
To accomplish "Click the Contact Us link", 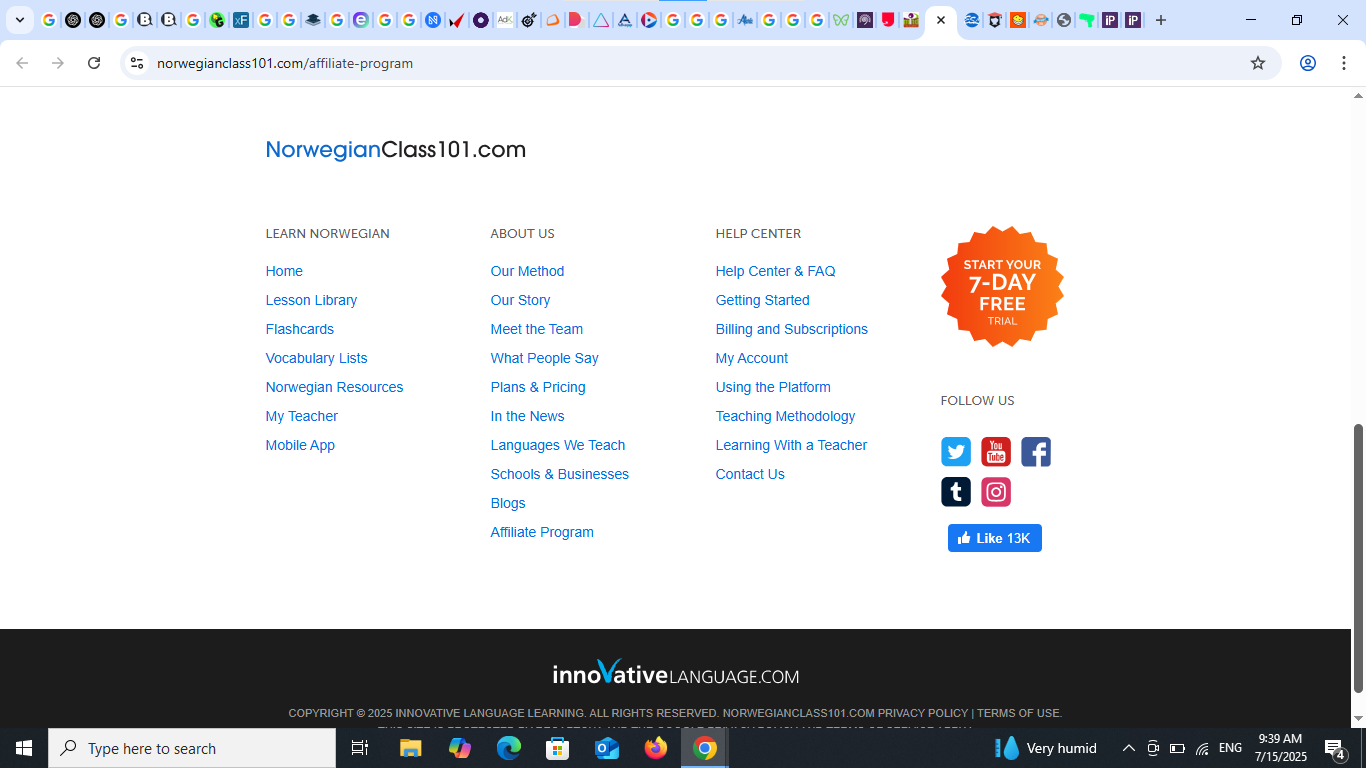I will (750, 474).
